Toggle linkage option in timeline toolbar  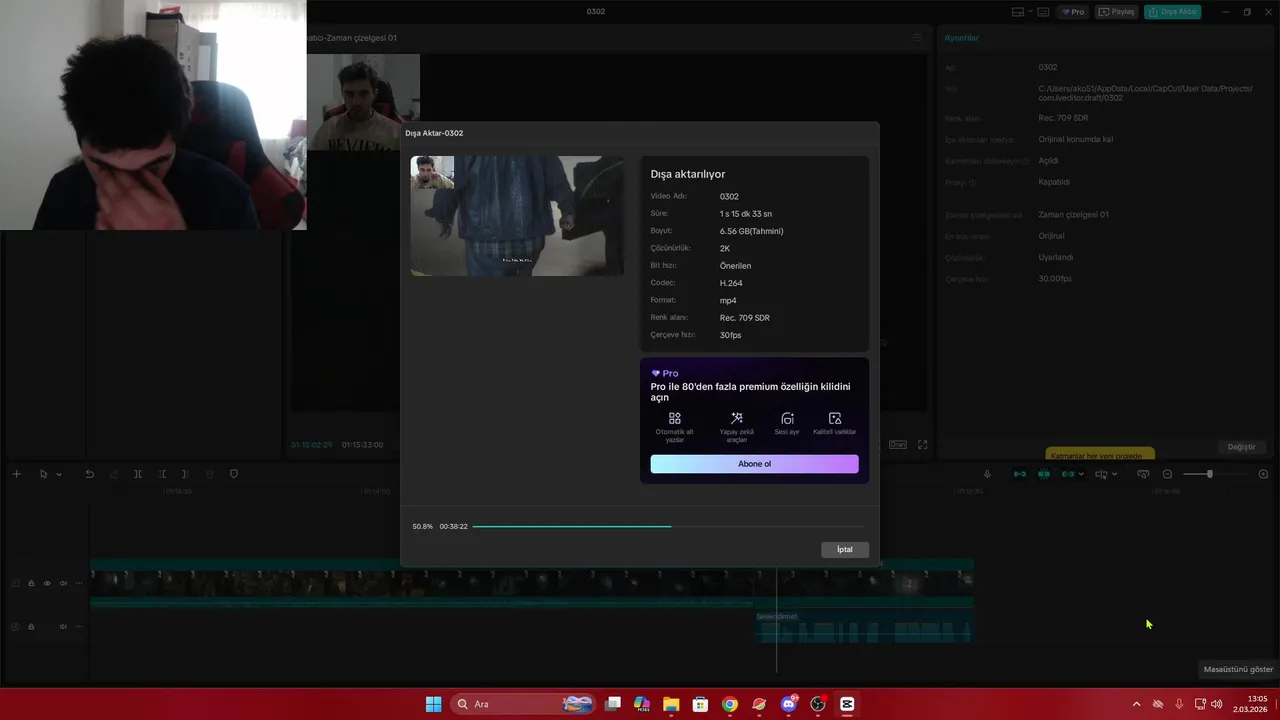point(1068,474)
